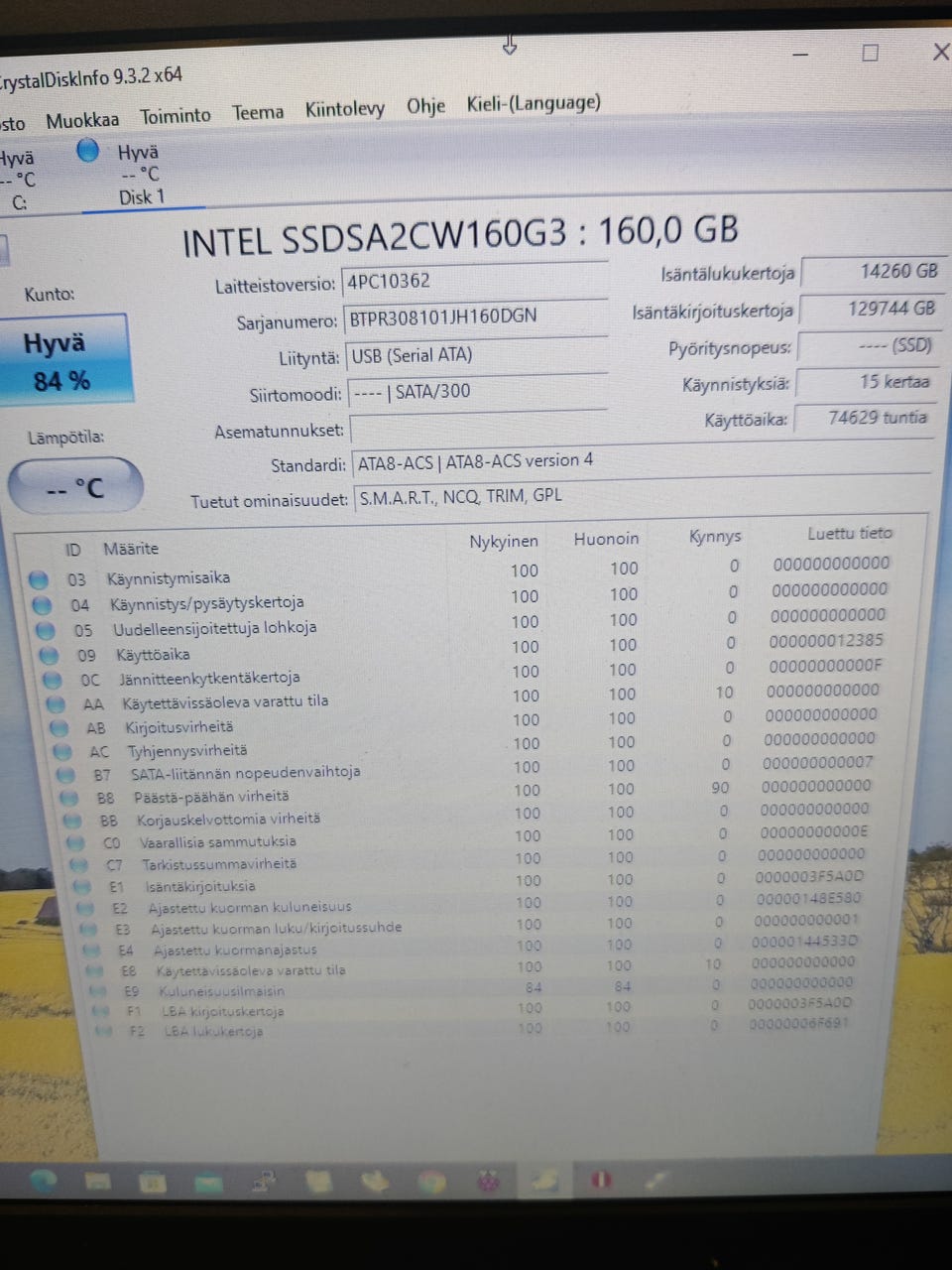Select the LBA kirjoituskertoja attribute name
952x1270 pixels.
pos(223,1012)
